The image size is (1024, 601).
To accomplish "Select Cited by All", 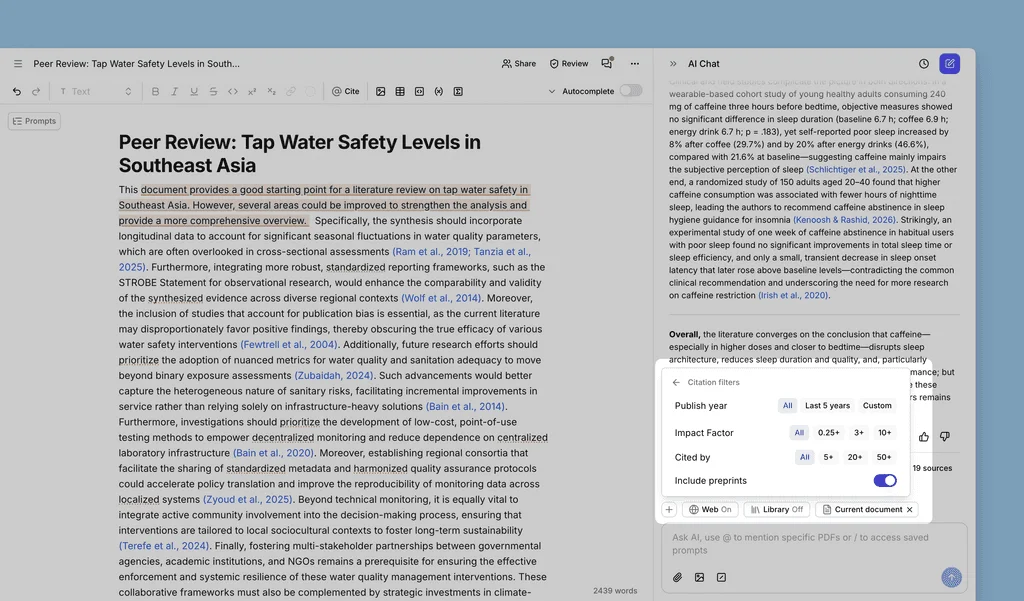I will pos(805,457).
